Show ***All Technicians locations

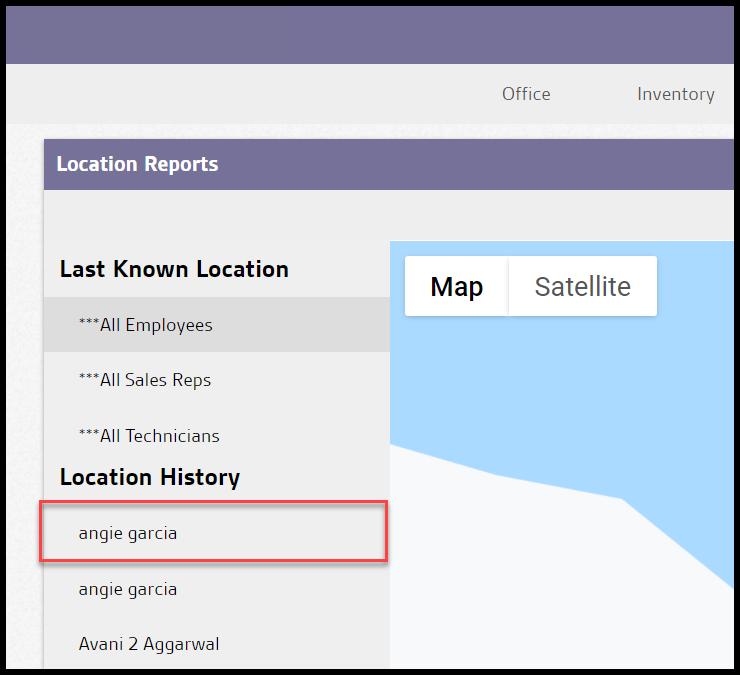pyautogui.click(x=148, y=436)
